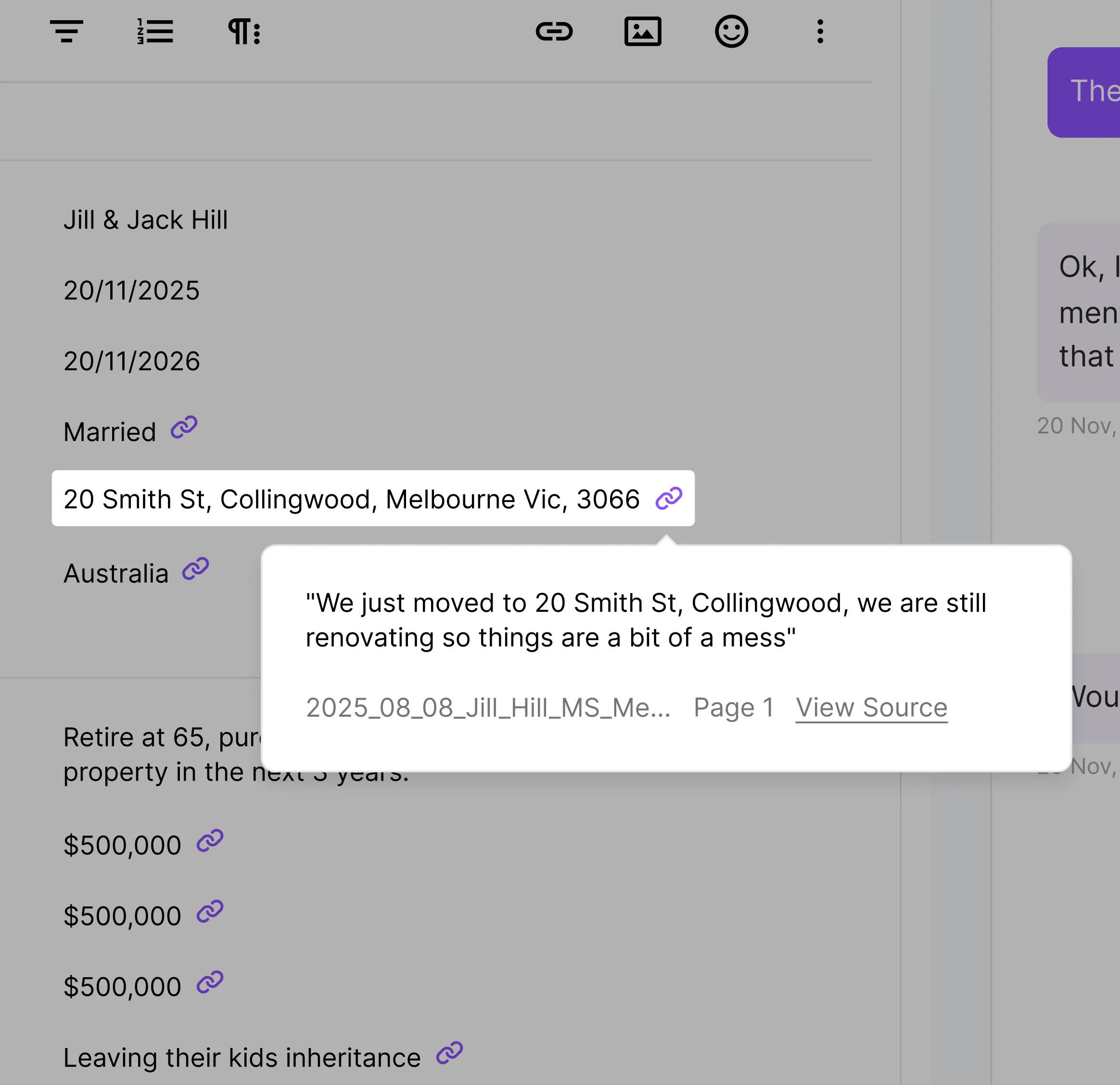1120x1085 pixels.
Task: Open the citation icon beside the Smith St address
Action: point(669,499)
